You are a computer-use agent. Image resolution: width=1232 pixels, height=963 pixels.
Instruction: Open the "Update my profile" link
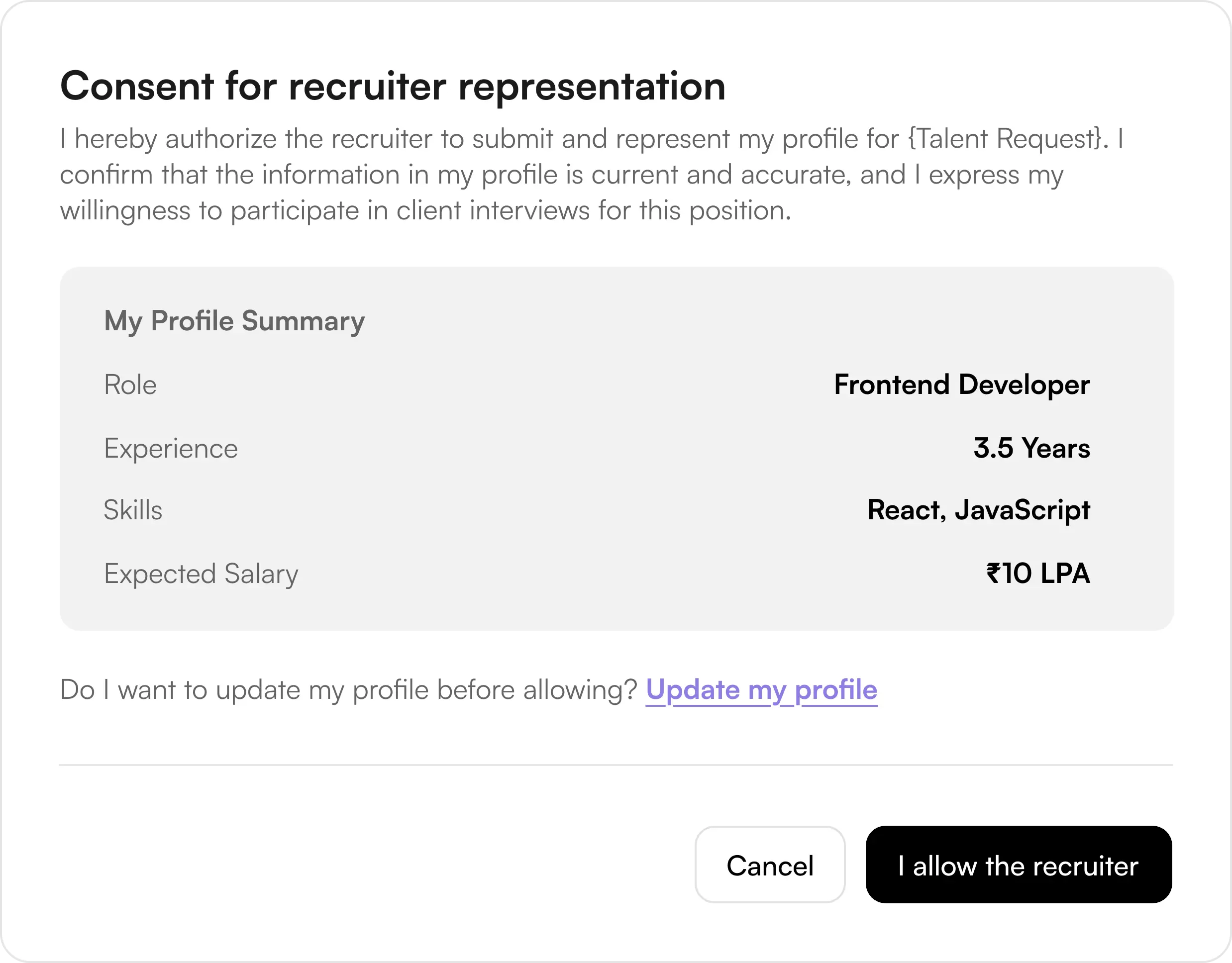pyautogui.click(x=761, y=689)
